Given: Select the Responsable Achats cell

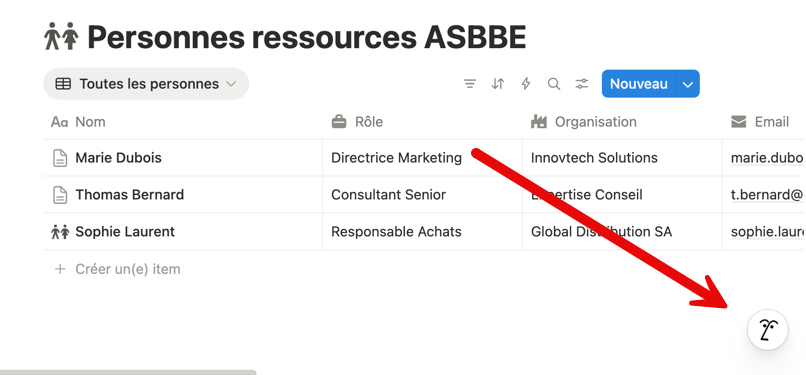Looking at the screenshot, I should click(423, 232).
